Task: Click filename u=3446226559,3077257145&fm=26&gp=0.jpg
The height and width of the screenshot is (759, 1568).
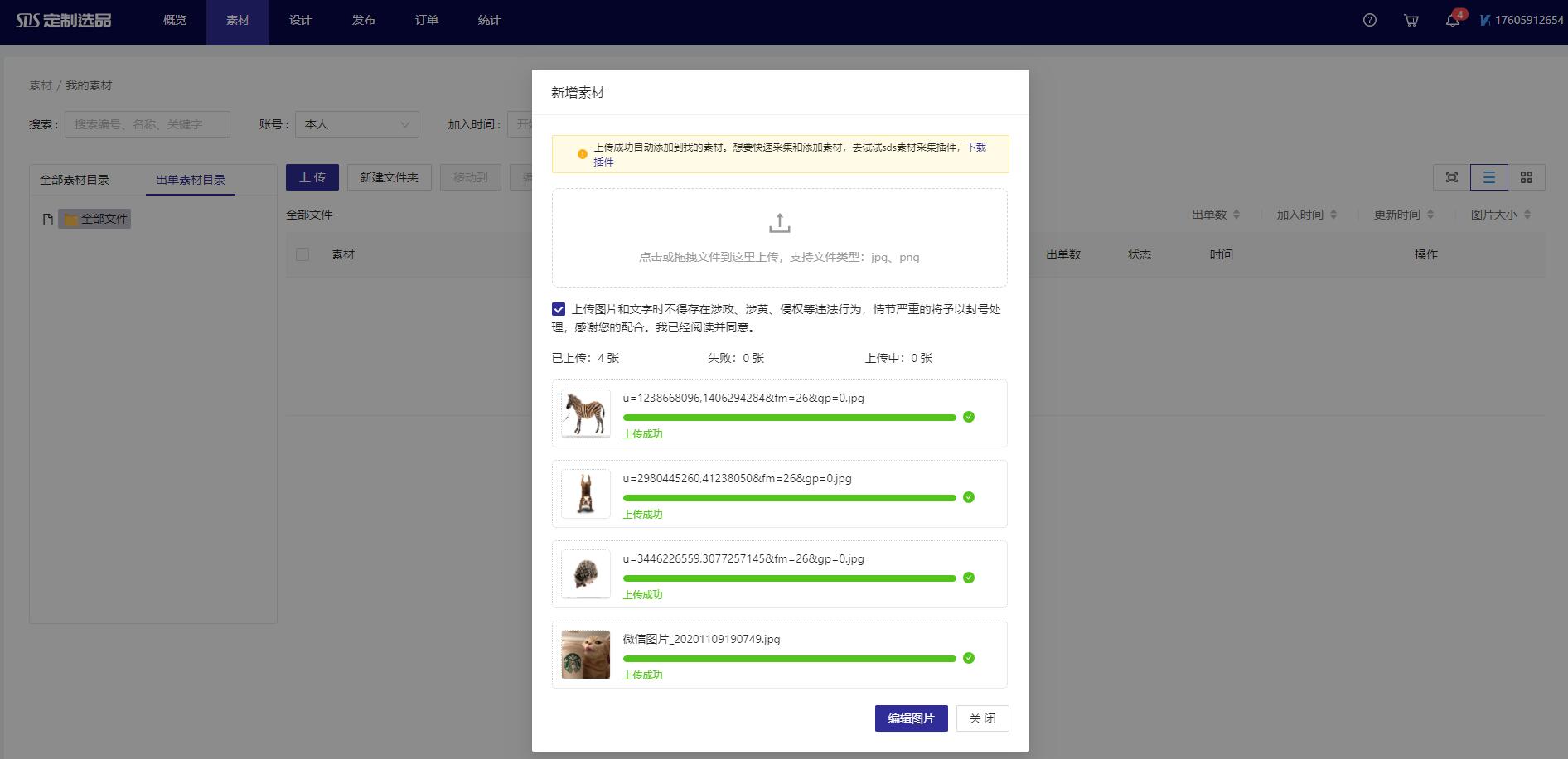Action: 743,558
